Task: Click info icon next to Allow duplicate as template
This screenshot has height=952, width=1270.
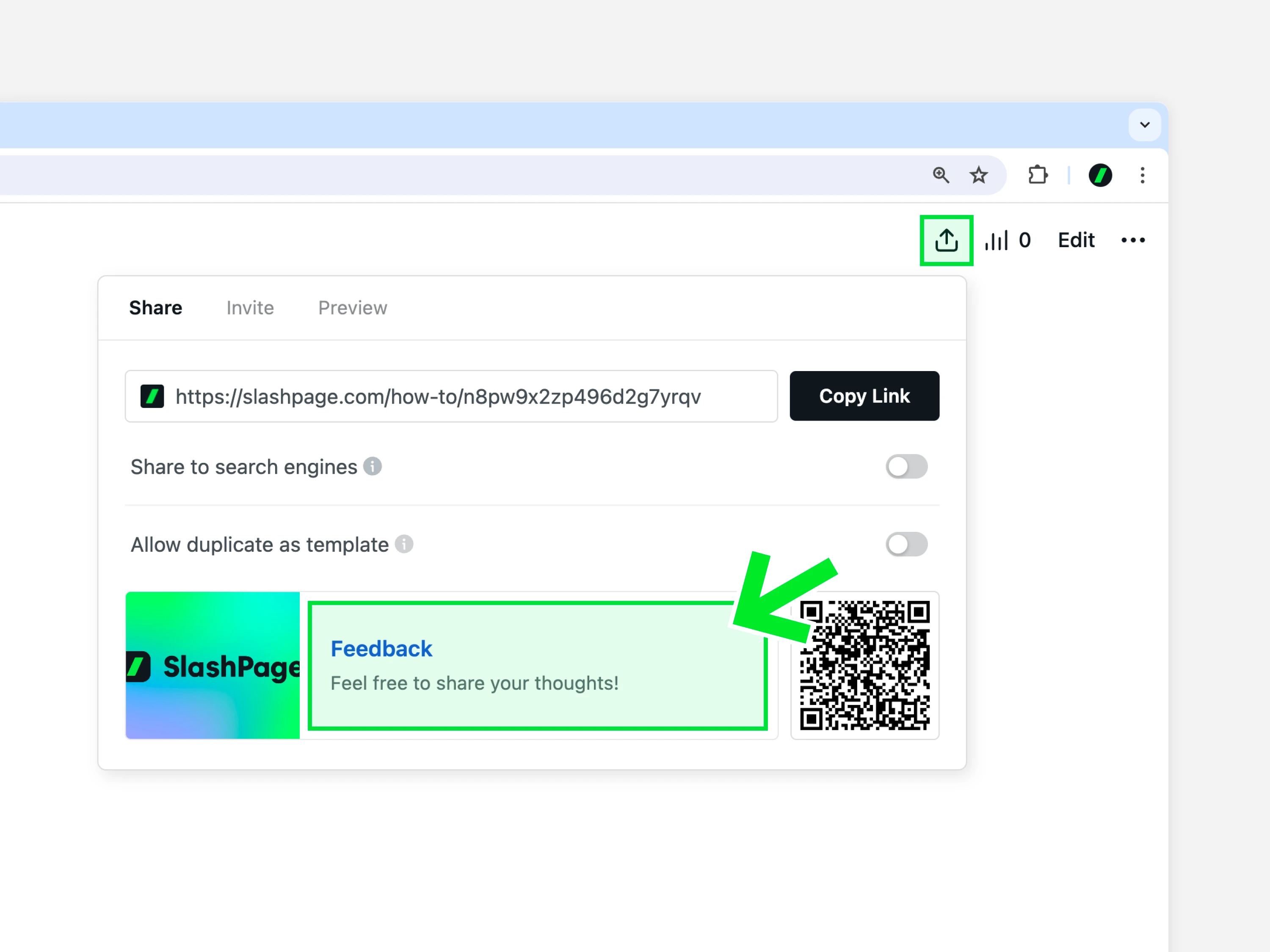Action: [404, 544]
